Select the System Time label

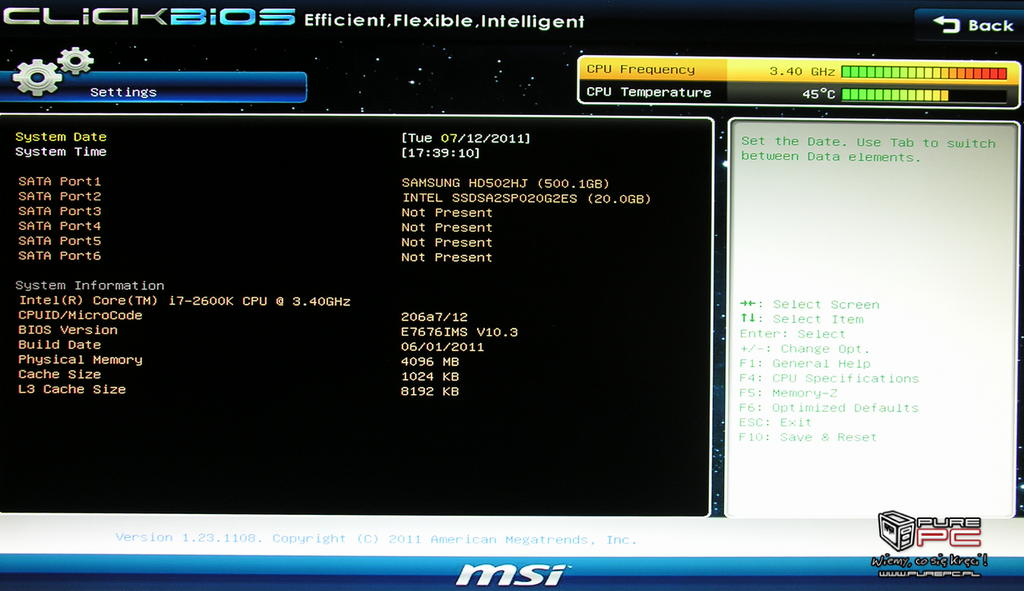click(x=61, y=152)
